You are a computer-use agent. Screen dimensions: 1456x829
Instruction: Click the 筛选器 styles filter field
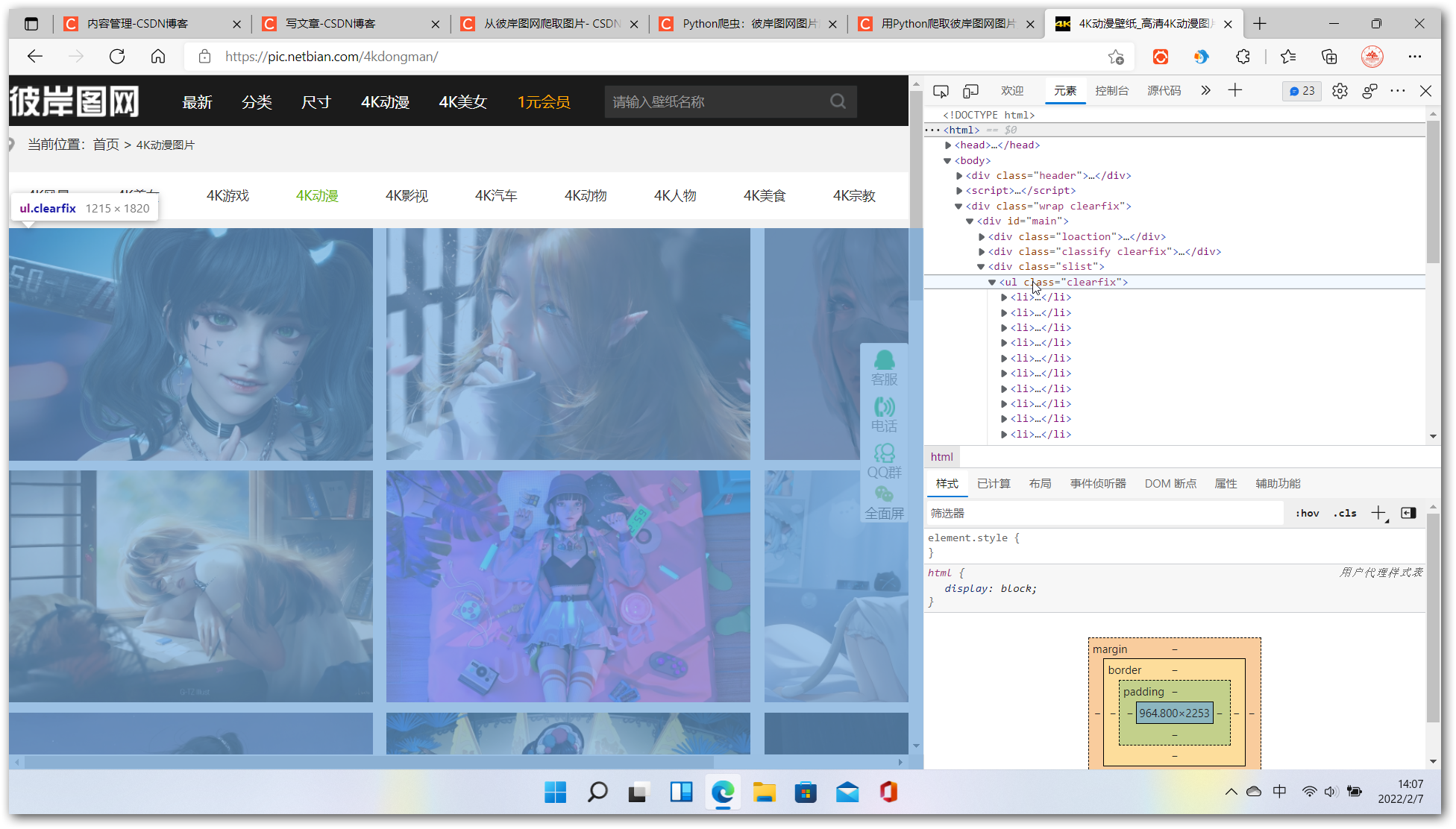[x=1104, y=514]
